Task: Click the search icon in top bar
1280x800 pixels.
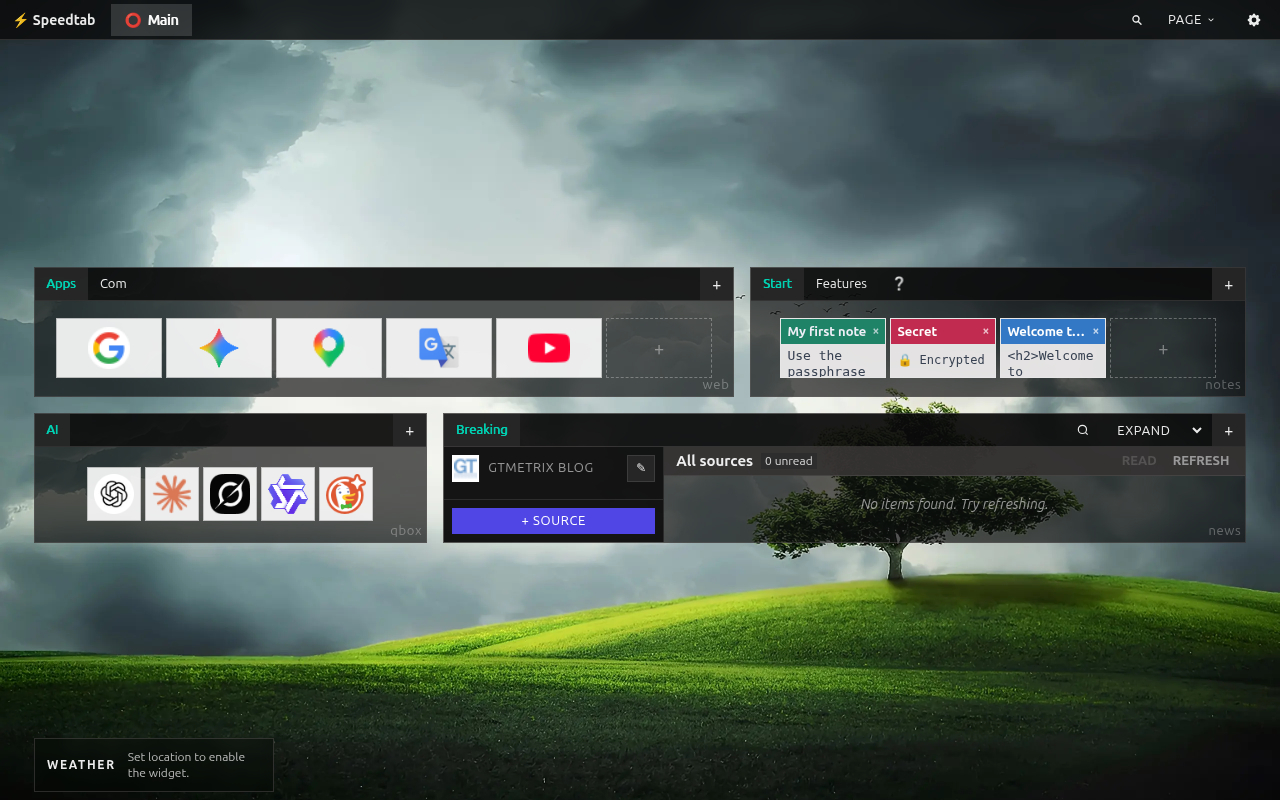Action: click(1137, 20)
